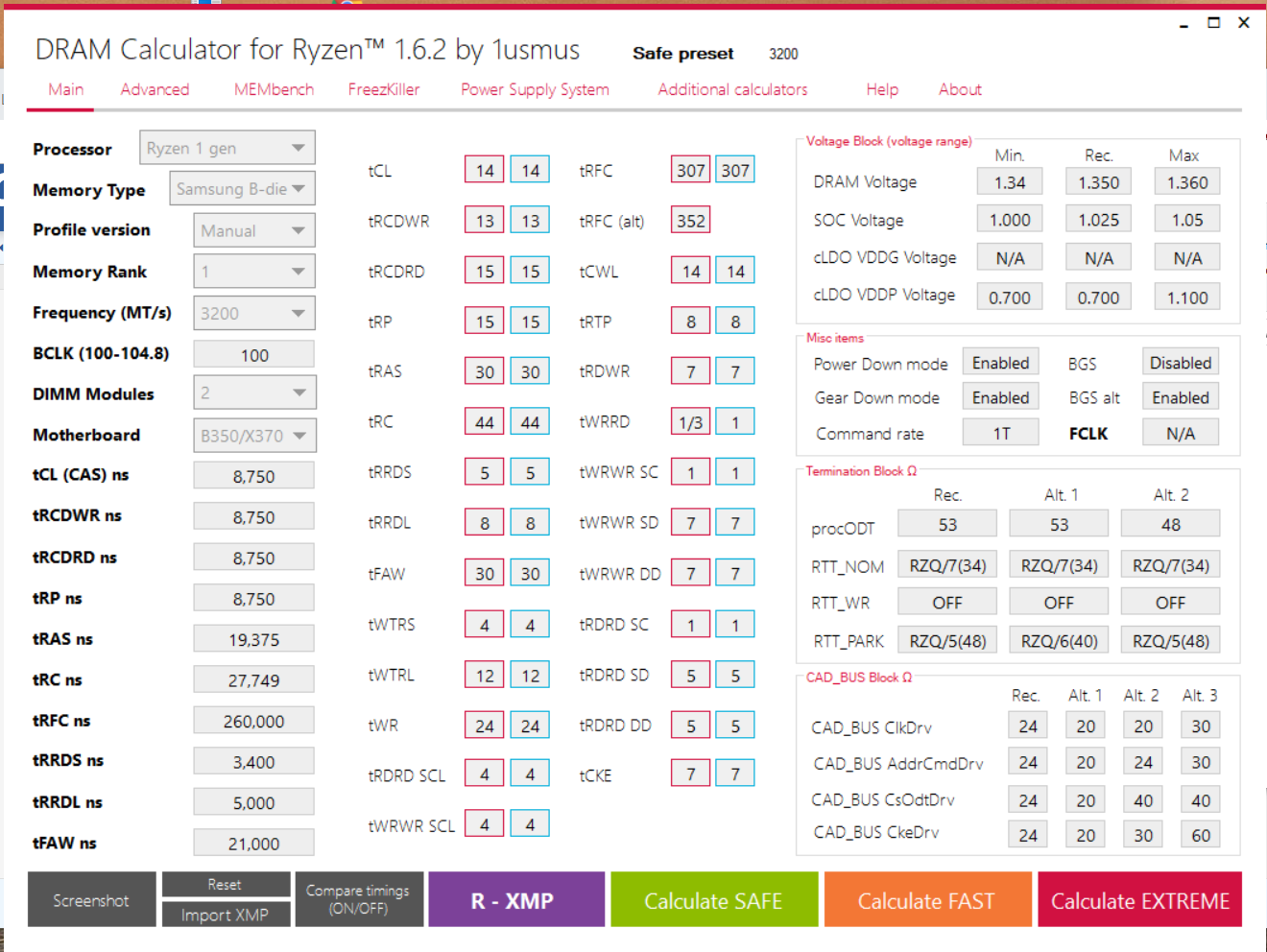The width and height of the screenshot is (1267, 952).
Task: Open the DIMM Modules dropdown
Action: click(254, 393)
